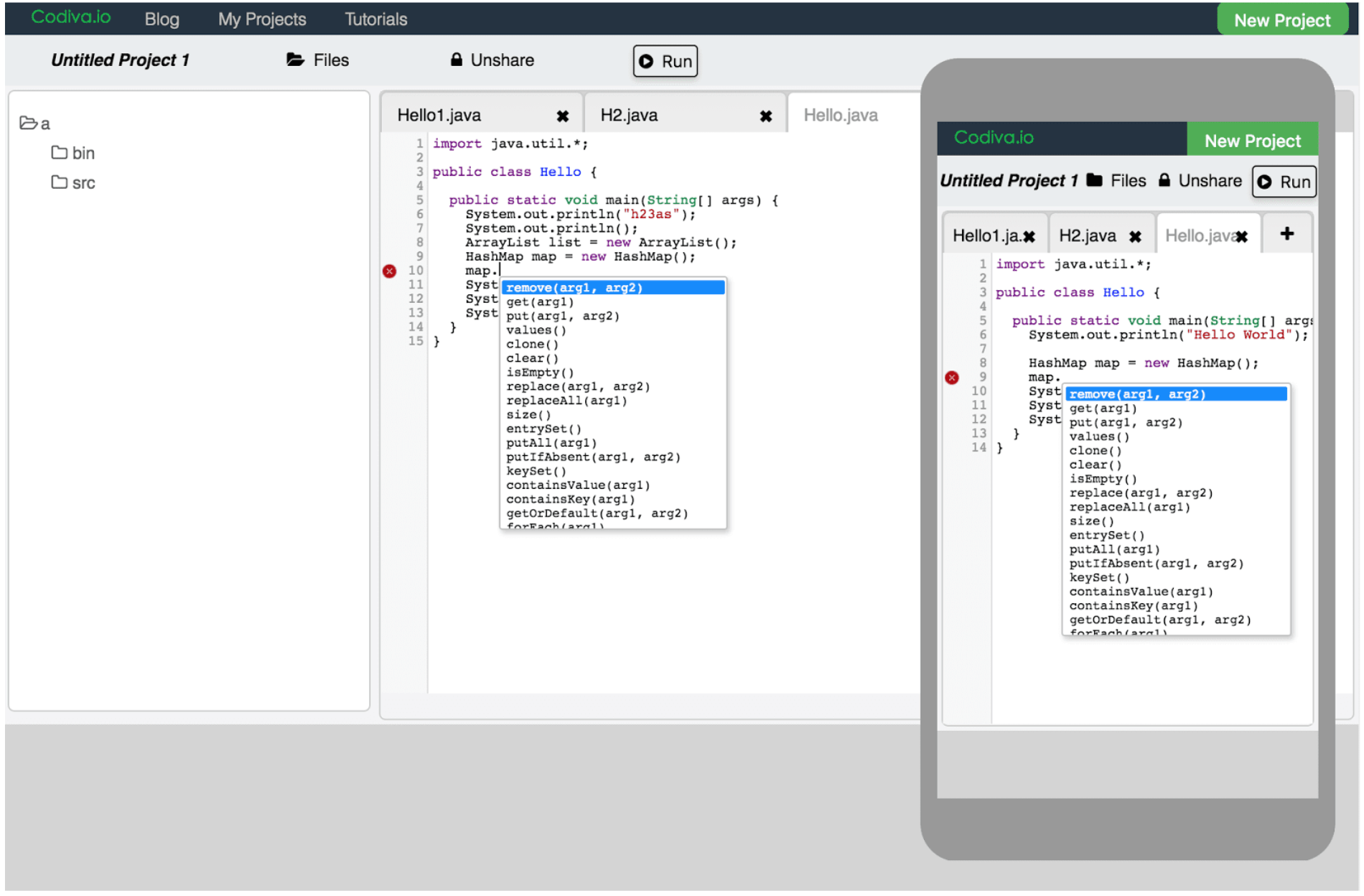Toggle sharing off via Unshare
This screenshot has width=1364, height=896.
click(x=501, y=60)
